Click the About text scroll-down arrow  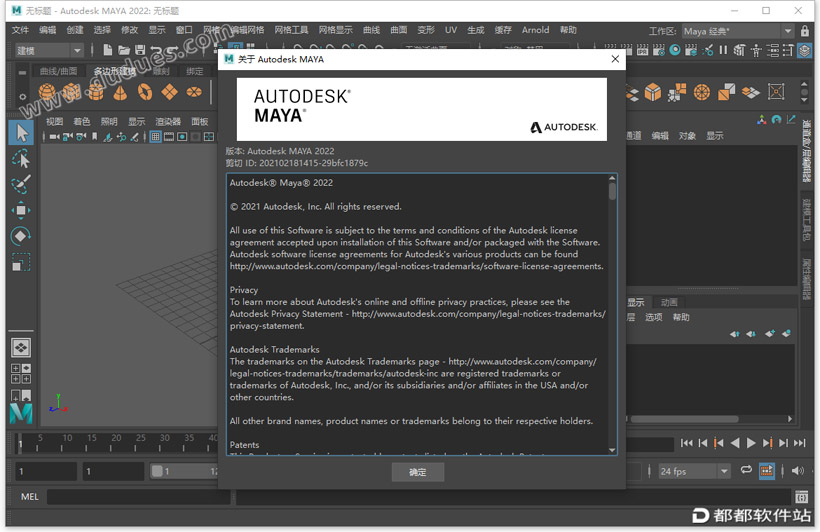tap(612, 450)
